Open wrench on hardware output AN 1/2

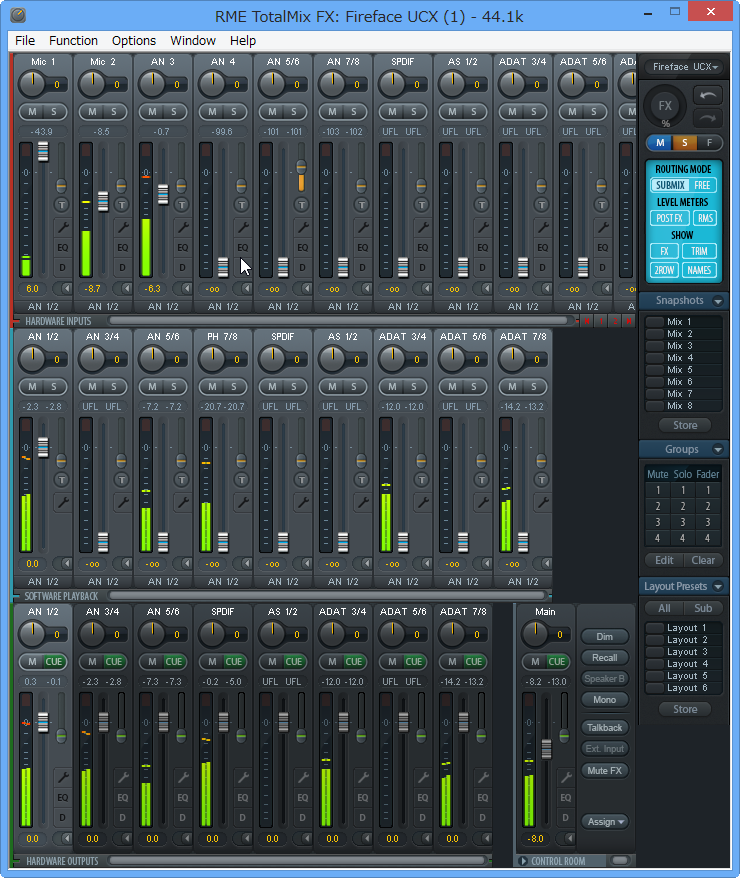click(62, 777)
